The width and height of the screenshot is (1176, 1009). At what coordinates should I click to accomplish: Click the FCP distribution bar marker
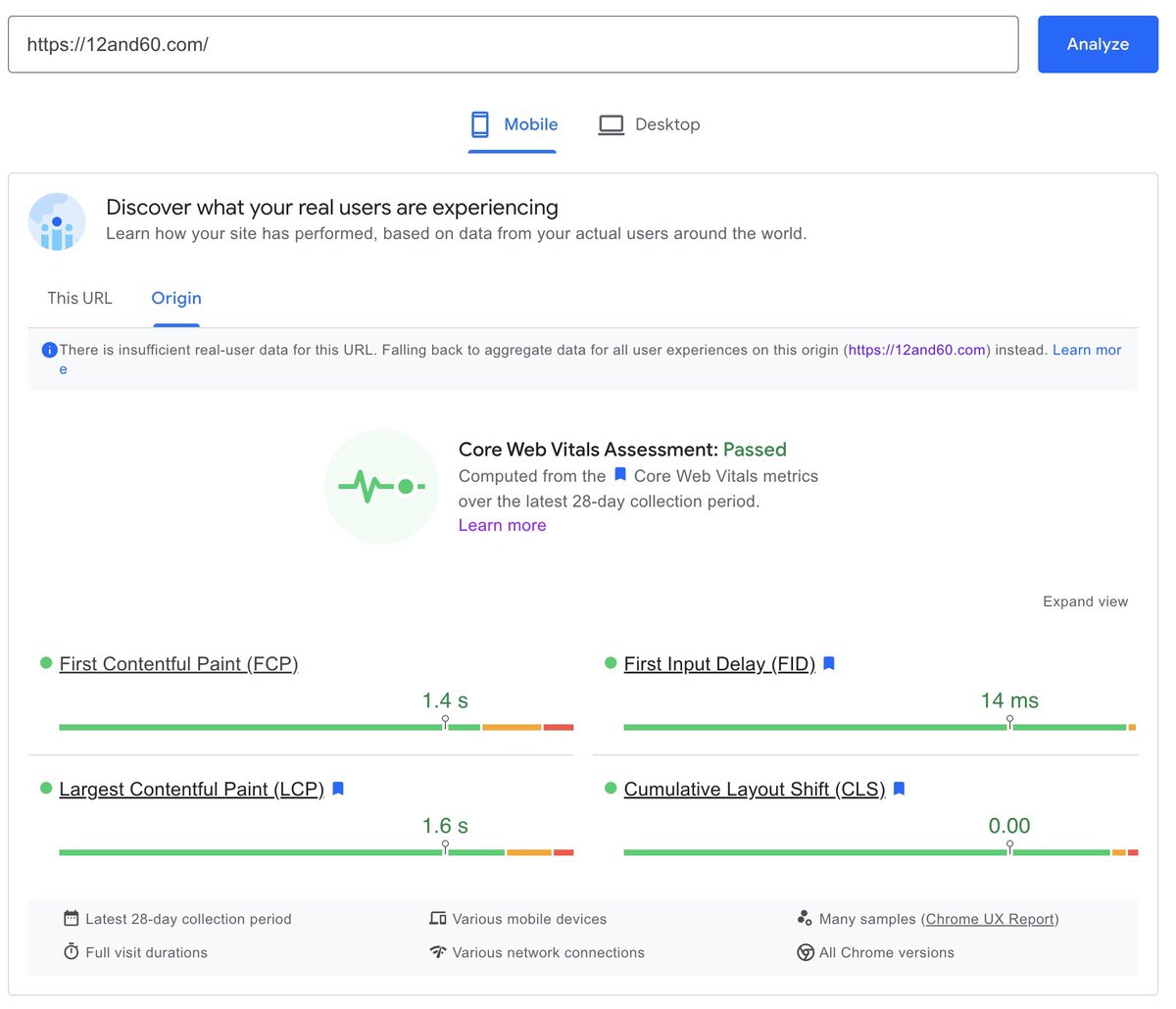point(446,723)
